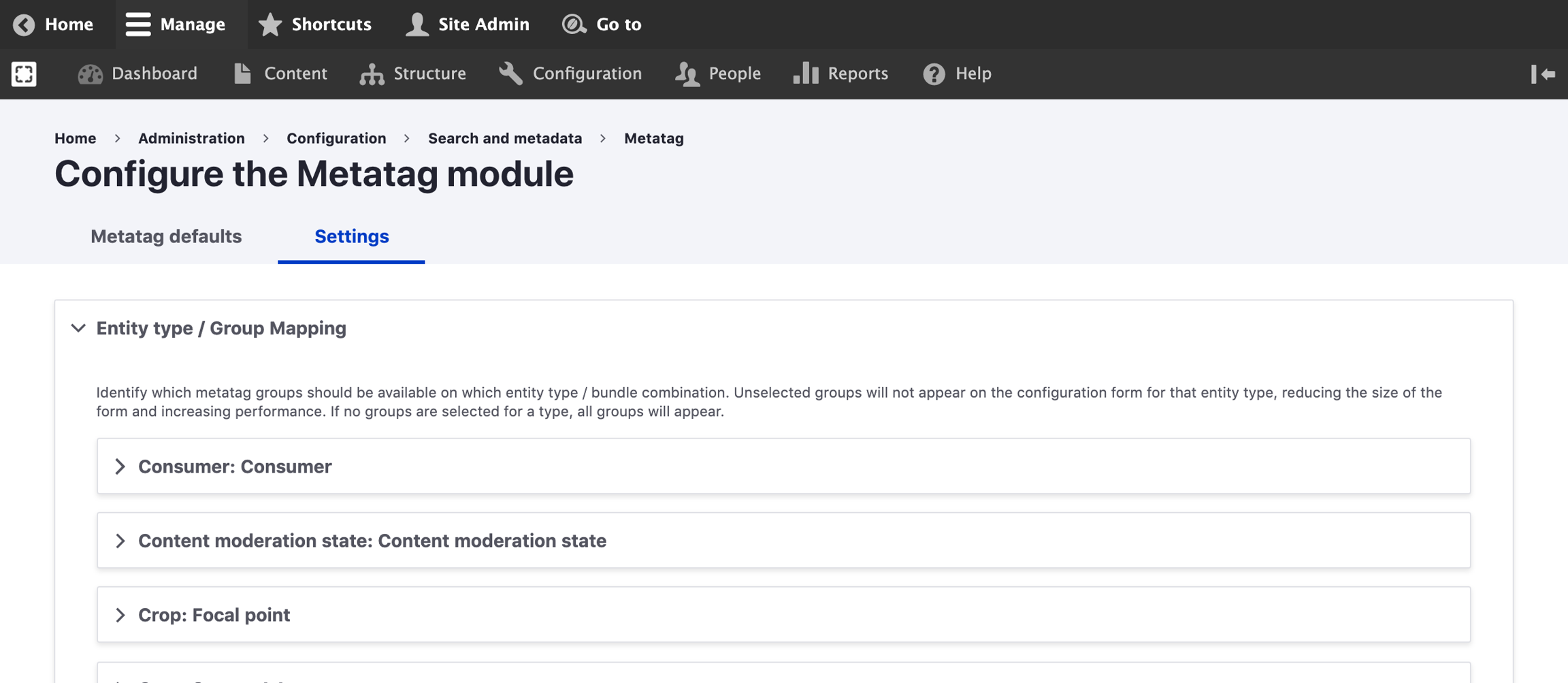Open the Go to search icon
Viewport: 1568px width, 683px height.
(x=574, y=25)
